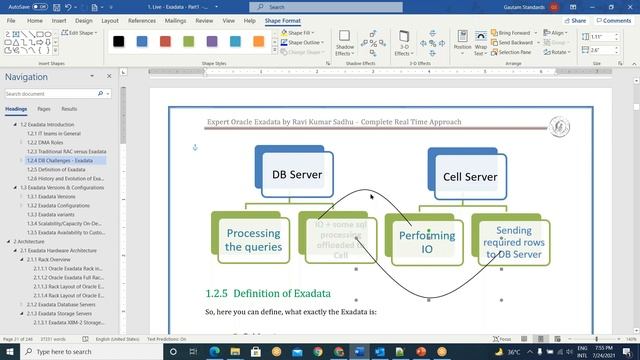Open the Shadow Effects gallery

pos(344,43)
